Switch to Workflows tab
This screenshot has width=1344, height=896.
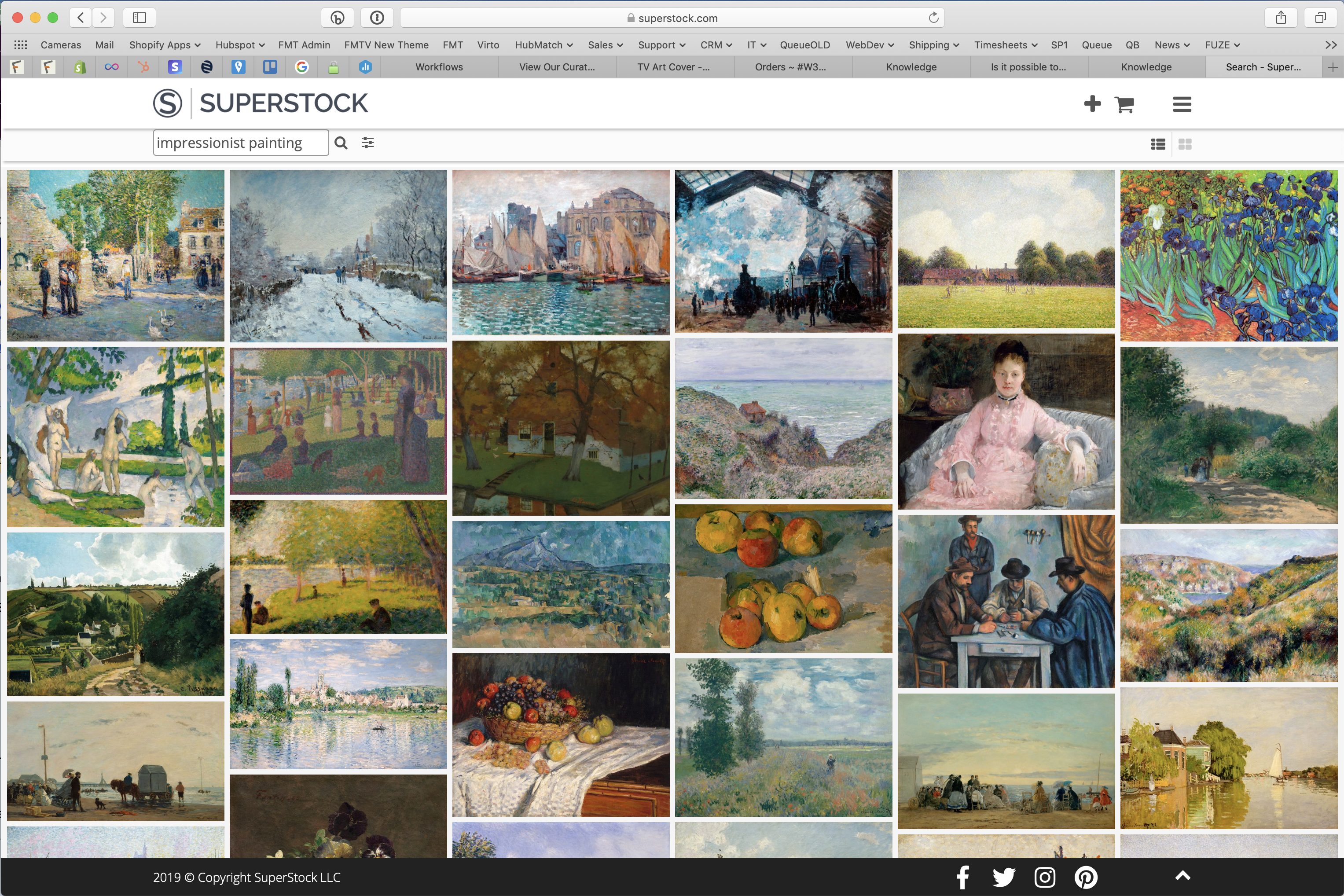(439, 67)
